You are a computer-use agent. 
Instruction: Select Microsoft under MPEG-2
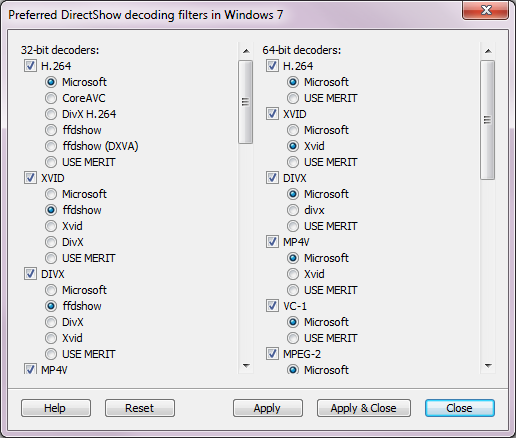click(293, 369)
